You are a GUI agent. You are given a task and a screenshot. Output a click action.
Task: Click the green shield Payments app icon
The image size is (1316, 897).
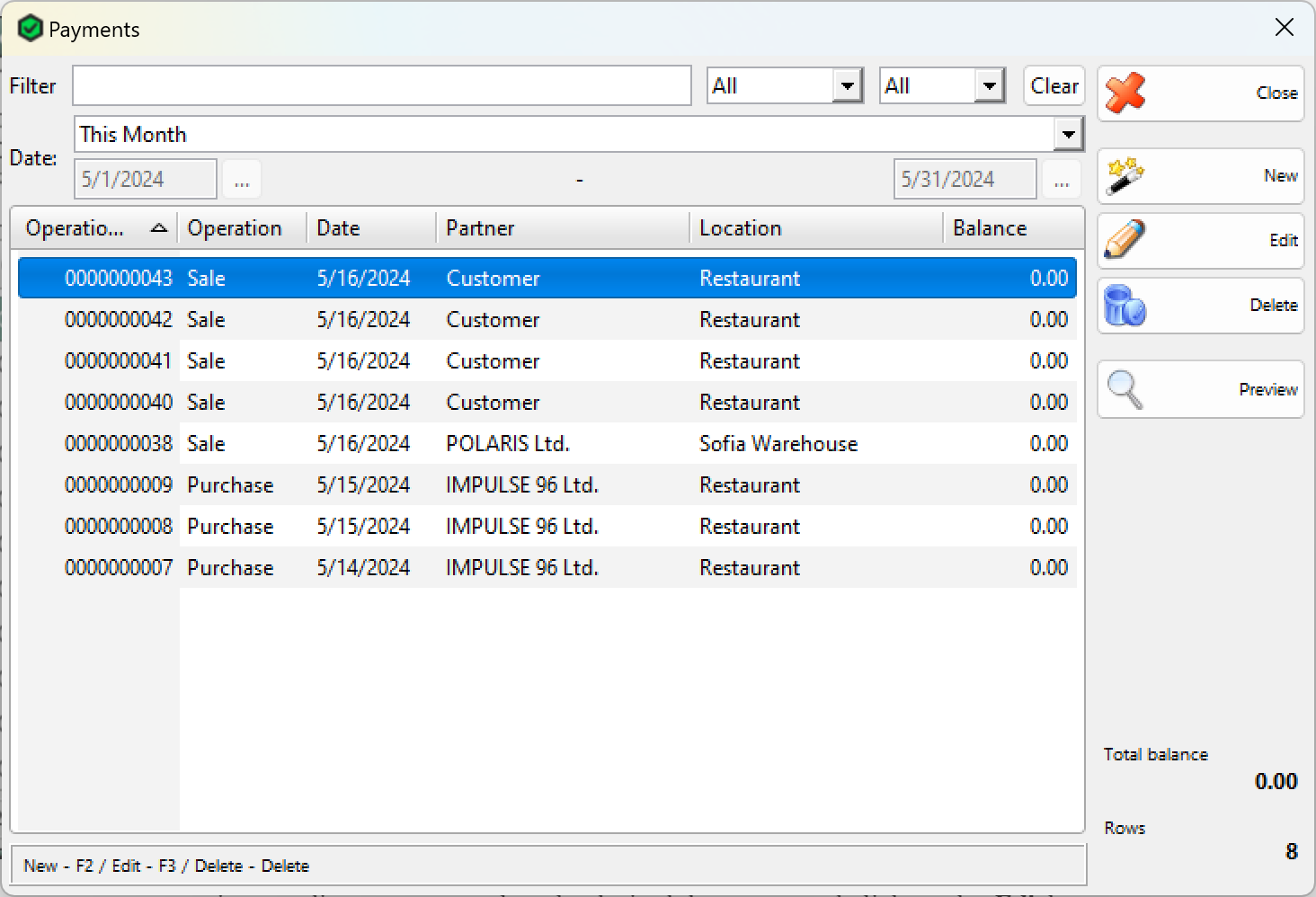point(30,29)
